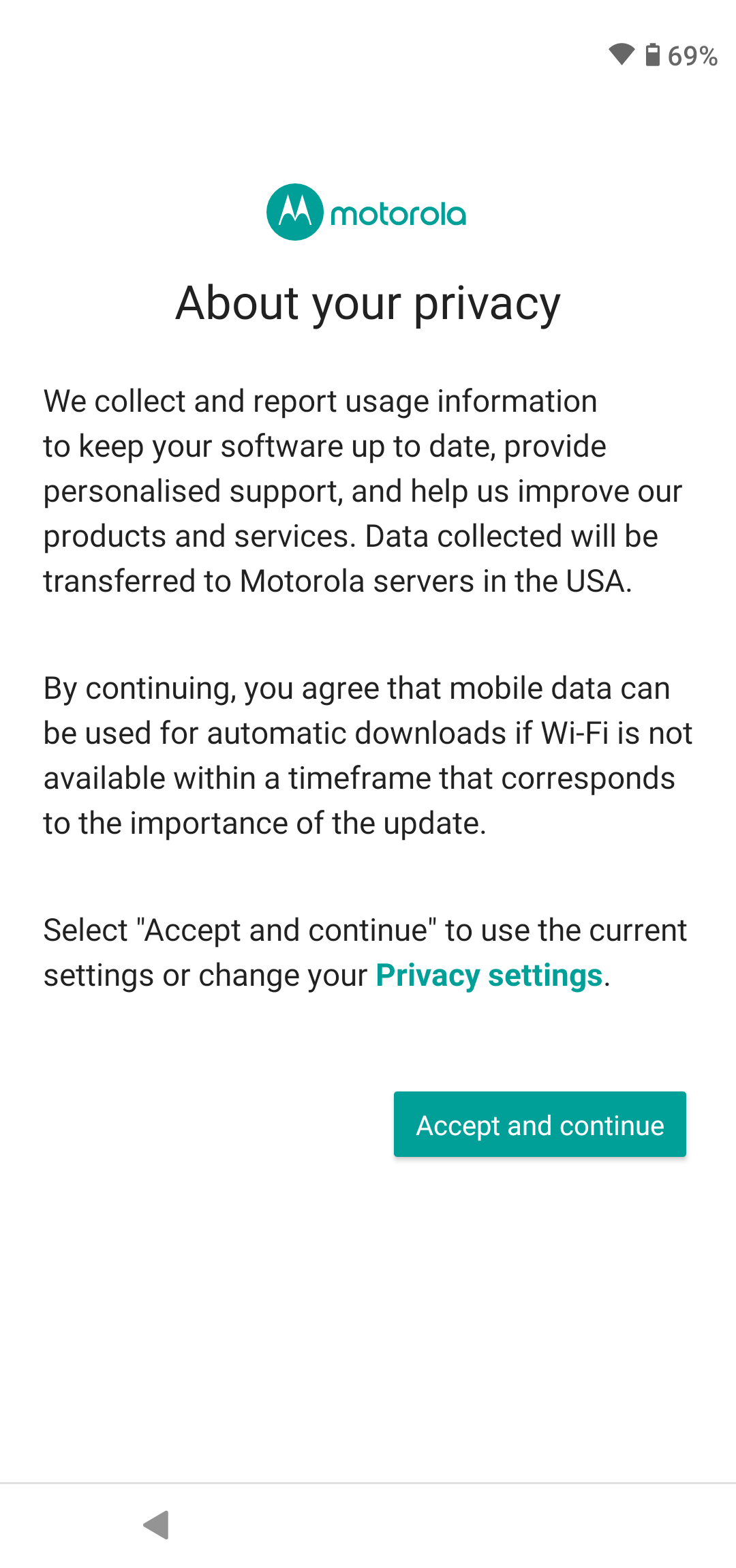The width and height of the screenshot is (736, 1568).
Task: Tap the line starting Select "Accept and continue"
Action: pos(365,931)
